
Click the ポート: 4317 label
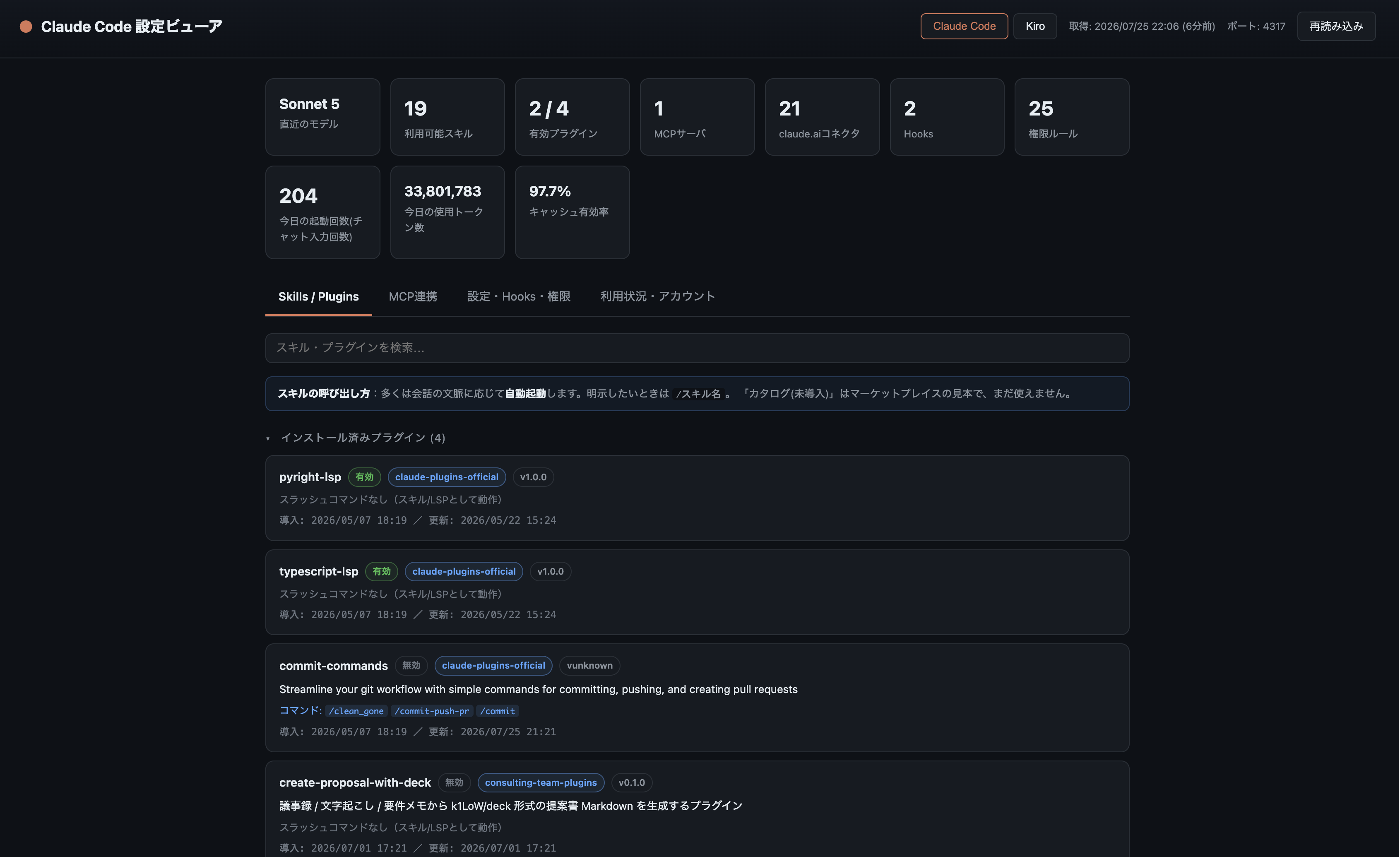pos(1256,26)
